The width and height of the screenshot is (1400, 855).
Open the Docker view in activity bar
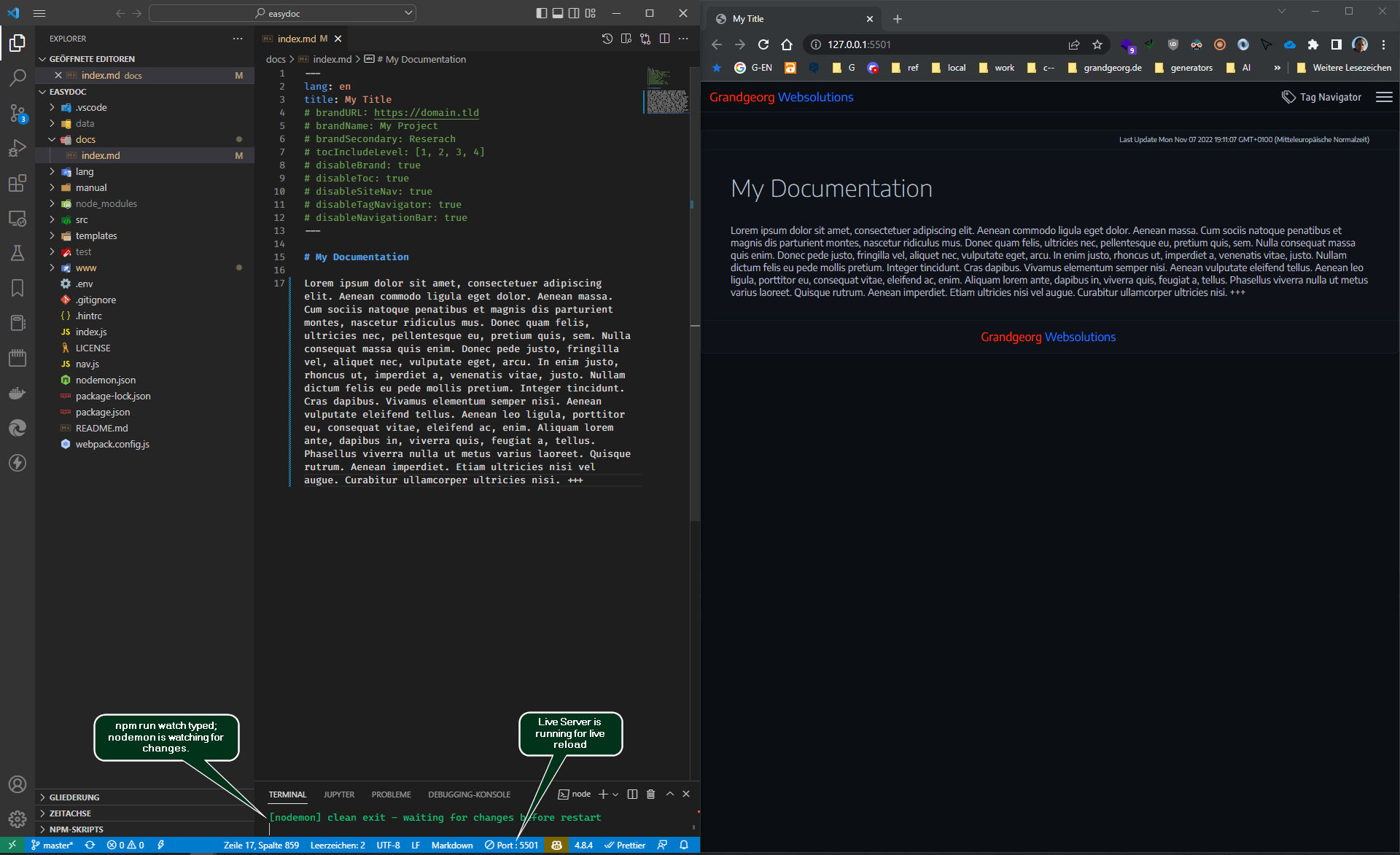click(x=17, y=393)
